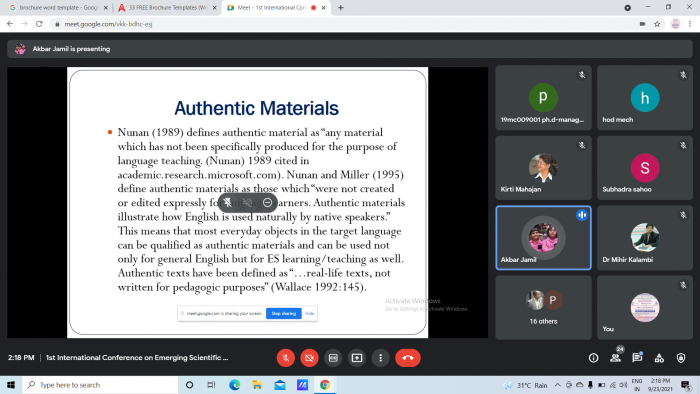
Task: Click the present now screen icon
Action: point(357,358)
